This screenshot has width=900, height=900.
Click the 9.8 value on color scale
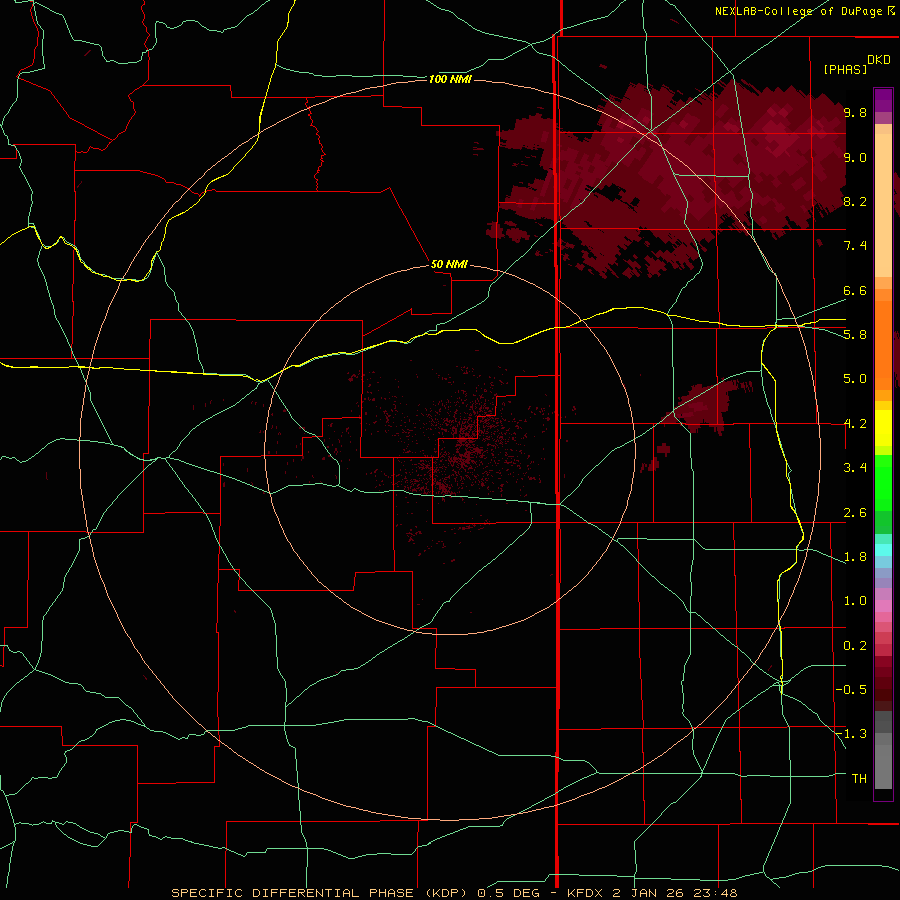855,112
